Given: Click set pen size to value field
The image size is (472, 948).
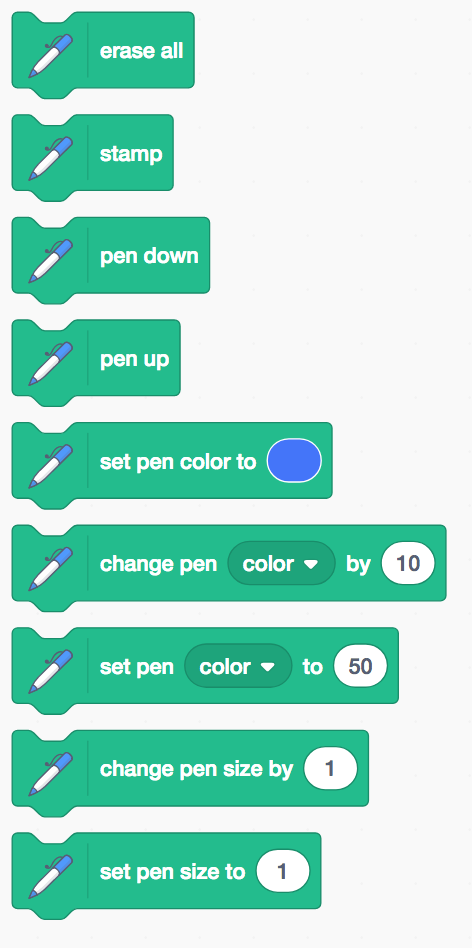Looking at the screenshot, I should pyautogui.click(x=282, y=871).
